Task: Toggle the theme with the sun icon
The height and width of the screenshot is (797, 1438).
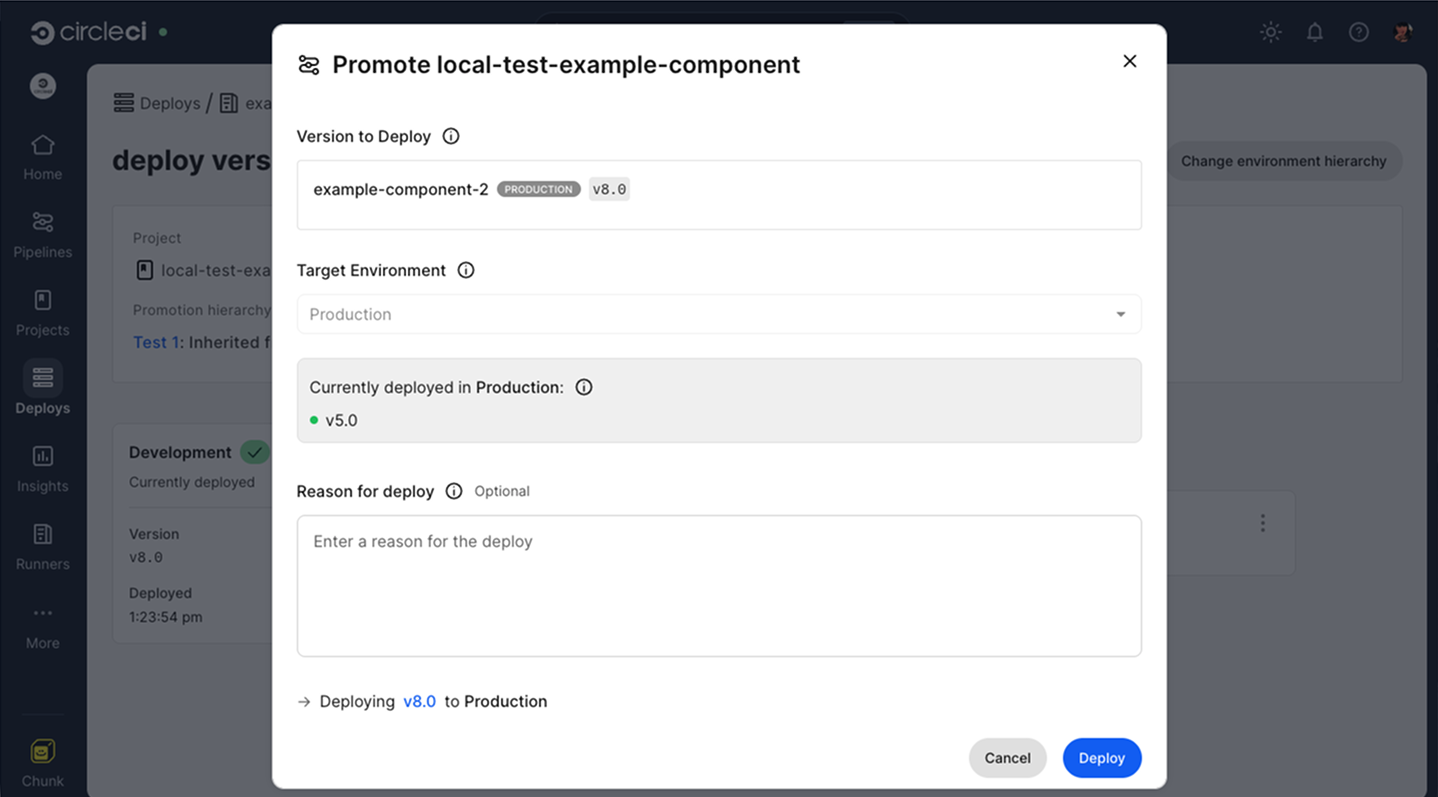Action: tap(1270, 31)
